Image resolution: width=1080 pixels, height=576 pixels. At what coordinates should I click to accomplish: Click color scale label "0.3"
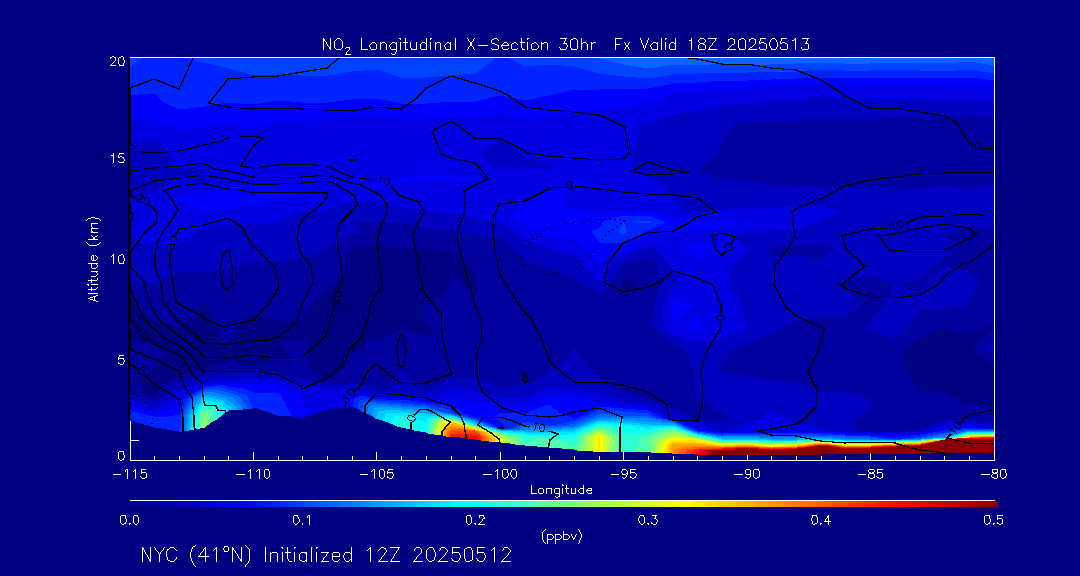tap(648, 521)
